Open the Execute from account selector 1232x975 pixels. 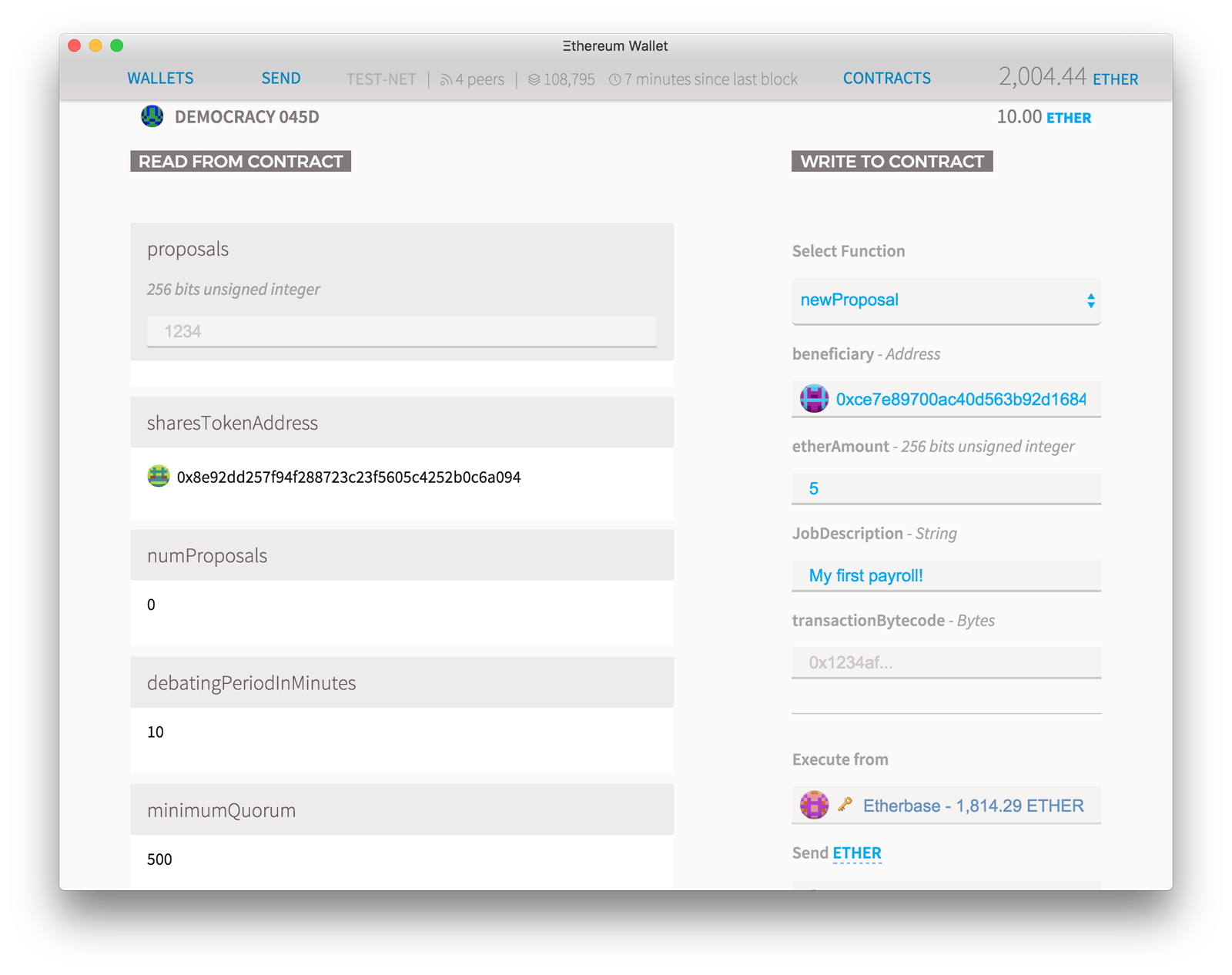(x=946, y=806)
